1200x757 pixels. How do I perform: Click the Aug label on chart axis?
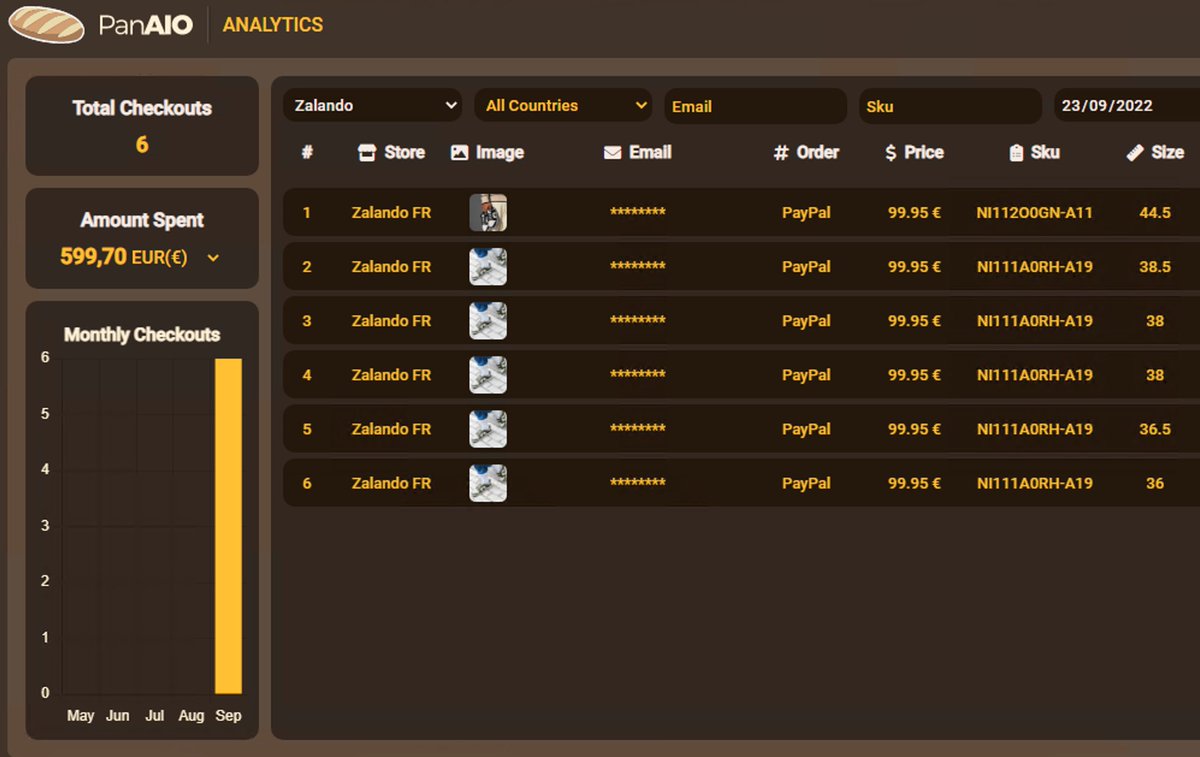point(191,716)
